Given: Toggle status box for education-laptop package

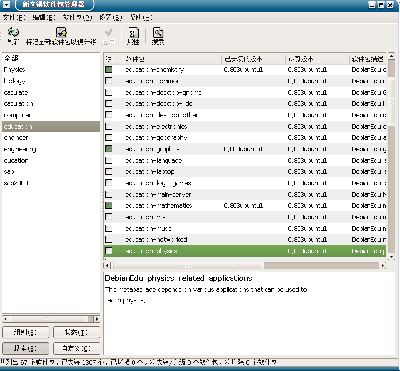Looking at the screenshot, I should [109, 172].
